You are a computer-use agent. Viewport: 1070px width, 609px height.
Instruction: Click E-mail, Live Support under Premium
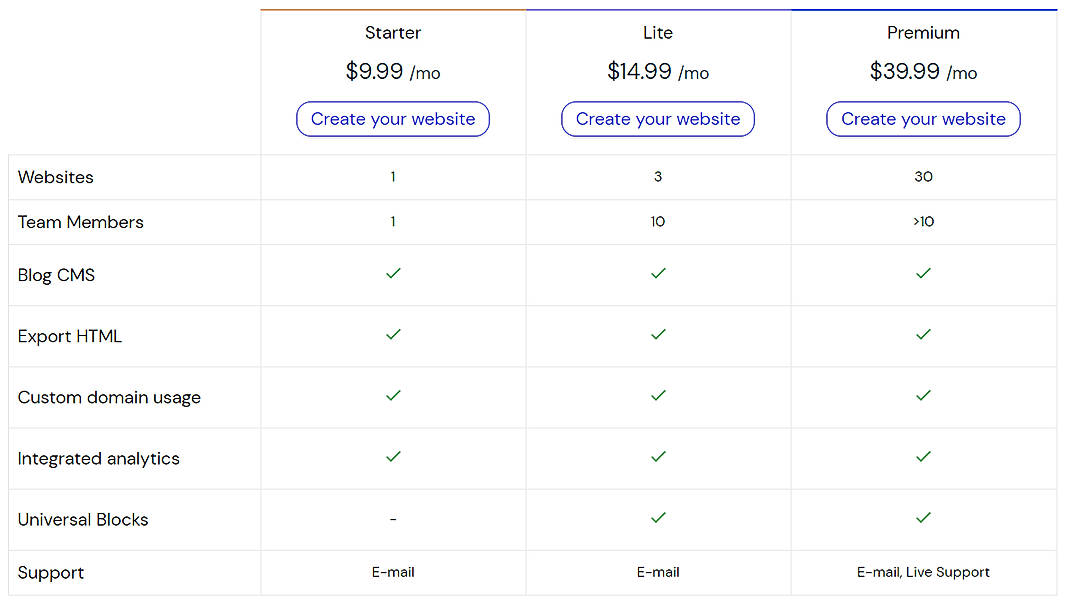click(923, 572)
